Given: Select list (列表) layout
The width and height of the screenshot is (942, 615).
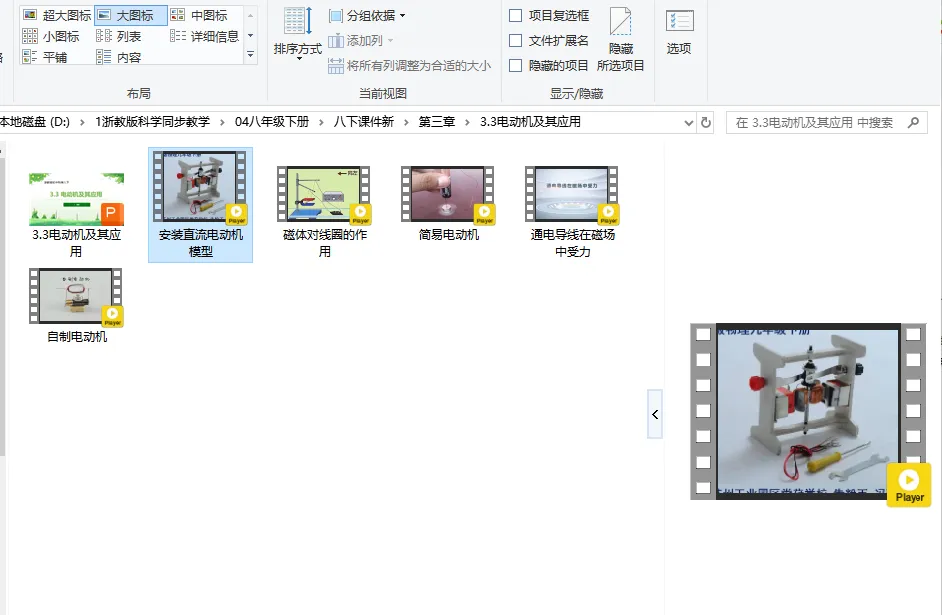Looking at the screenshot, I should click(x=119, y=37).
